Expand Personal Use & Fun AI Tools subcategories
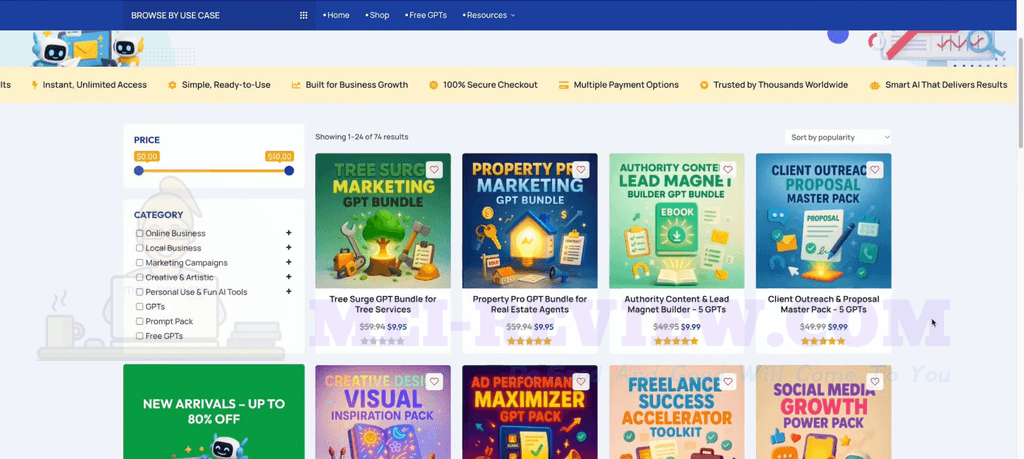The height and width of the screenshot is (459, 1024). (289, 292)
